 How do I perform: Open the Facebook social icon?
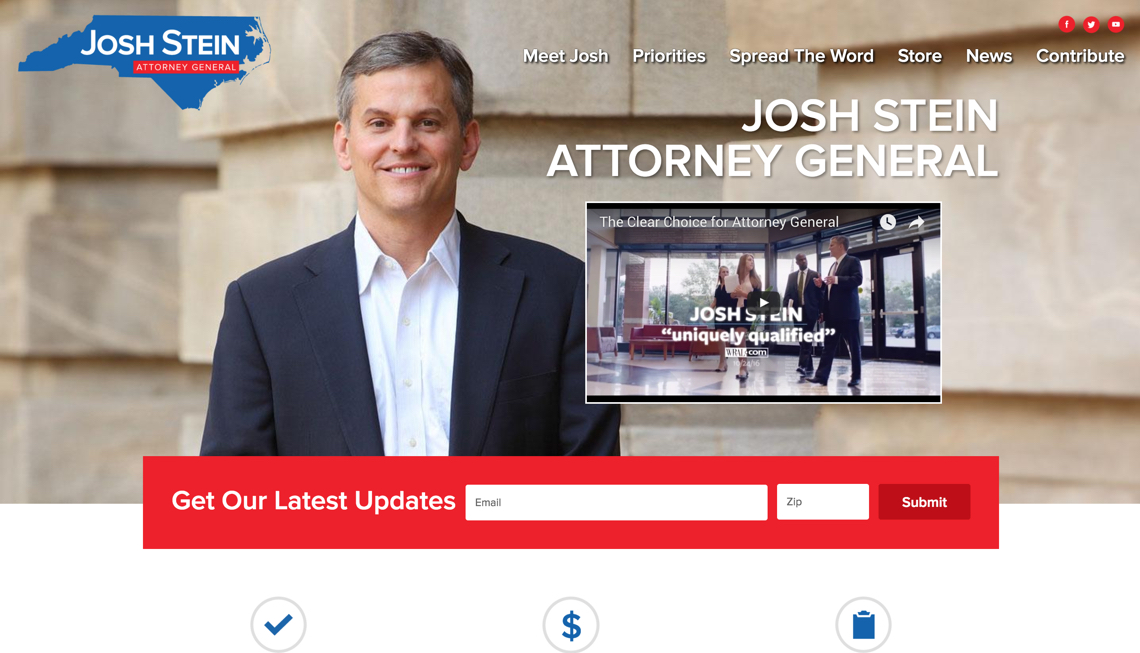point(1067,25)
